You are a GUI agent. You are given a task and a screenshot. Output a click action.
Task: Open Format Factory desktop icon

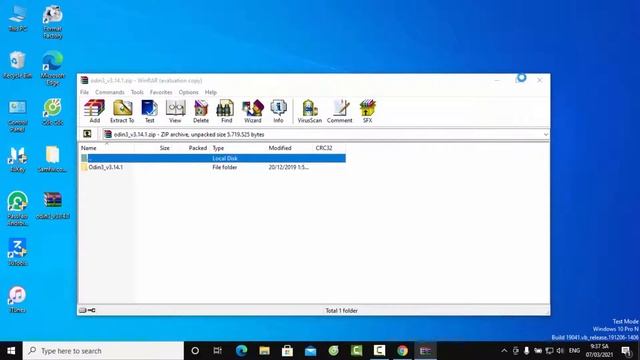point(53,22)
